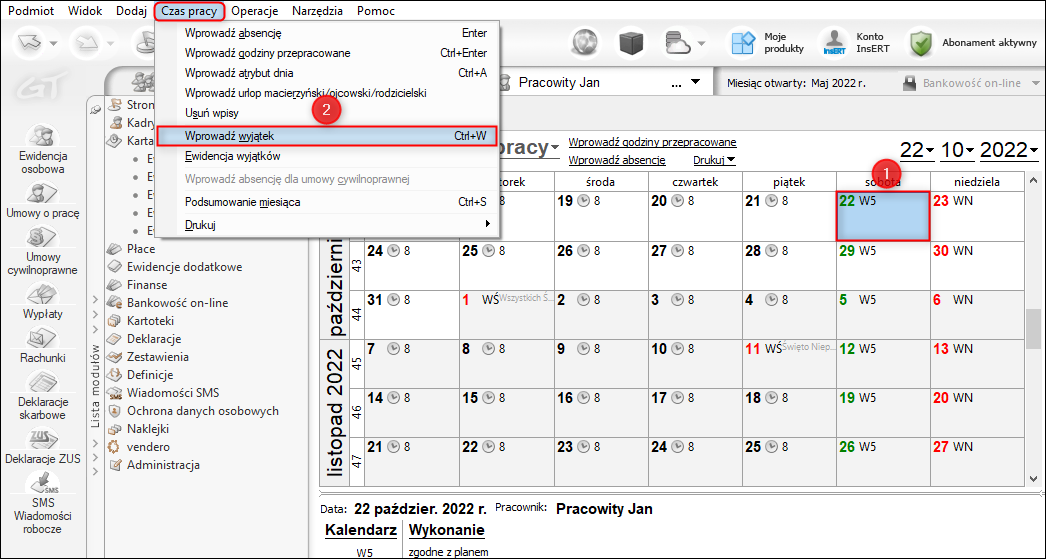
Task: Click the ellipsis next to Pracowity Jan
Action: [x=676, y=84]
